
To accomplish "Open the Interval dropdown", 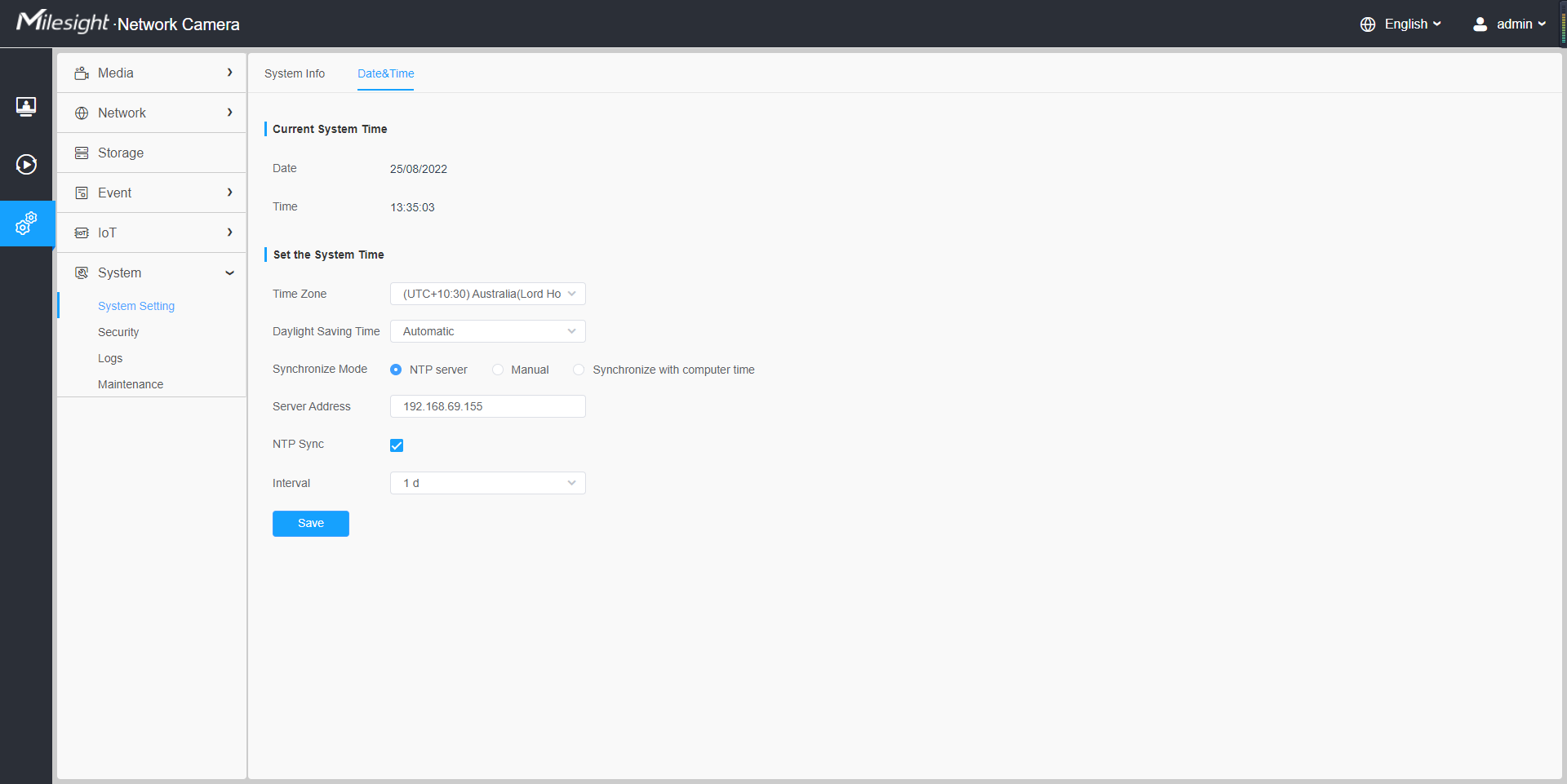I will [488, 483].
